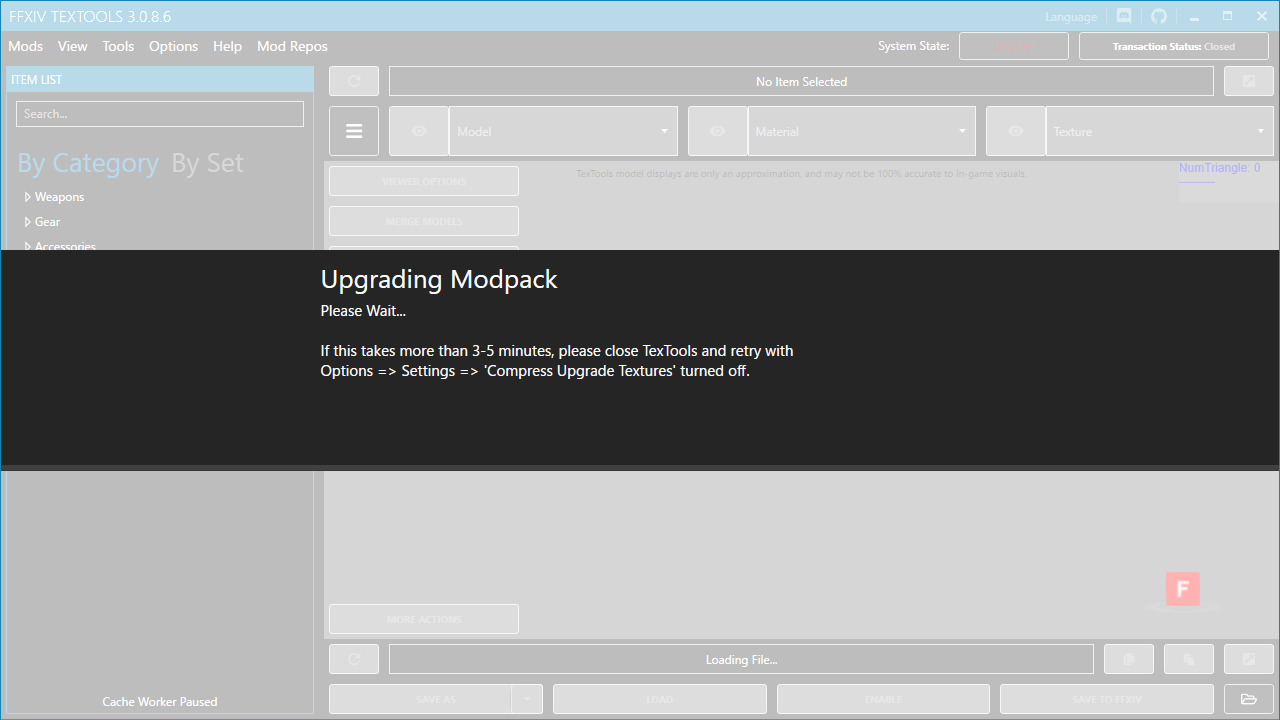This screenshot has width=1280, height=720.
Task: Open the Discord link in the title bar
Action: [1124, 16]
